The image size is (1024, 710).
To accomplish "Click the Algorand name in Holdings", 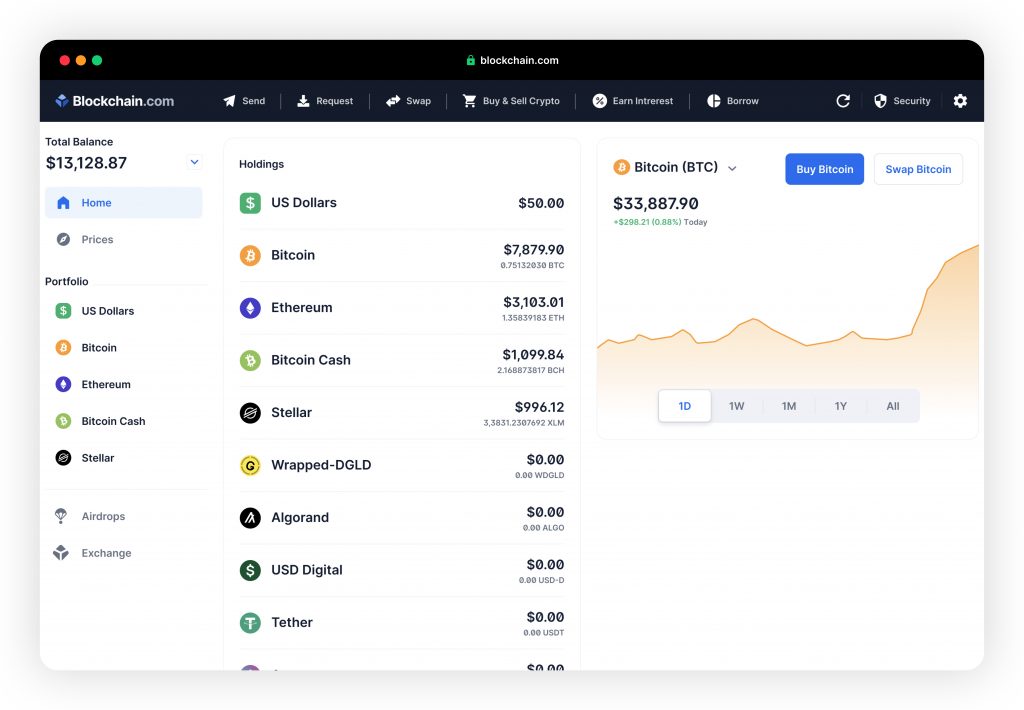I will 300,517.
